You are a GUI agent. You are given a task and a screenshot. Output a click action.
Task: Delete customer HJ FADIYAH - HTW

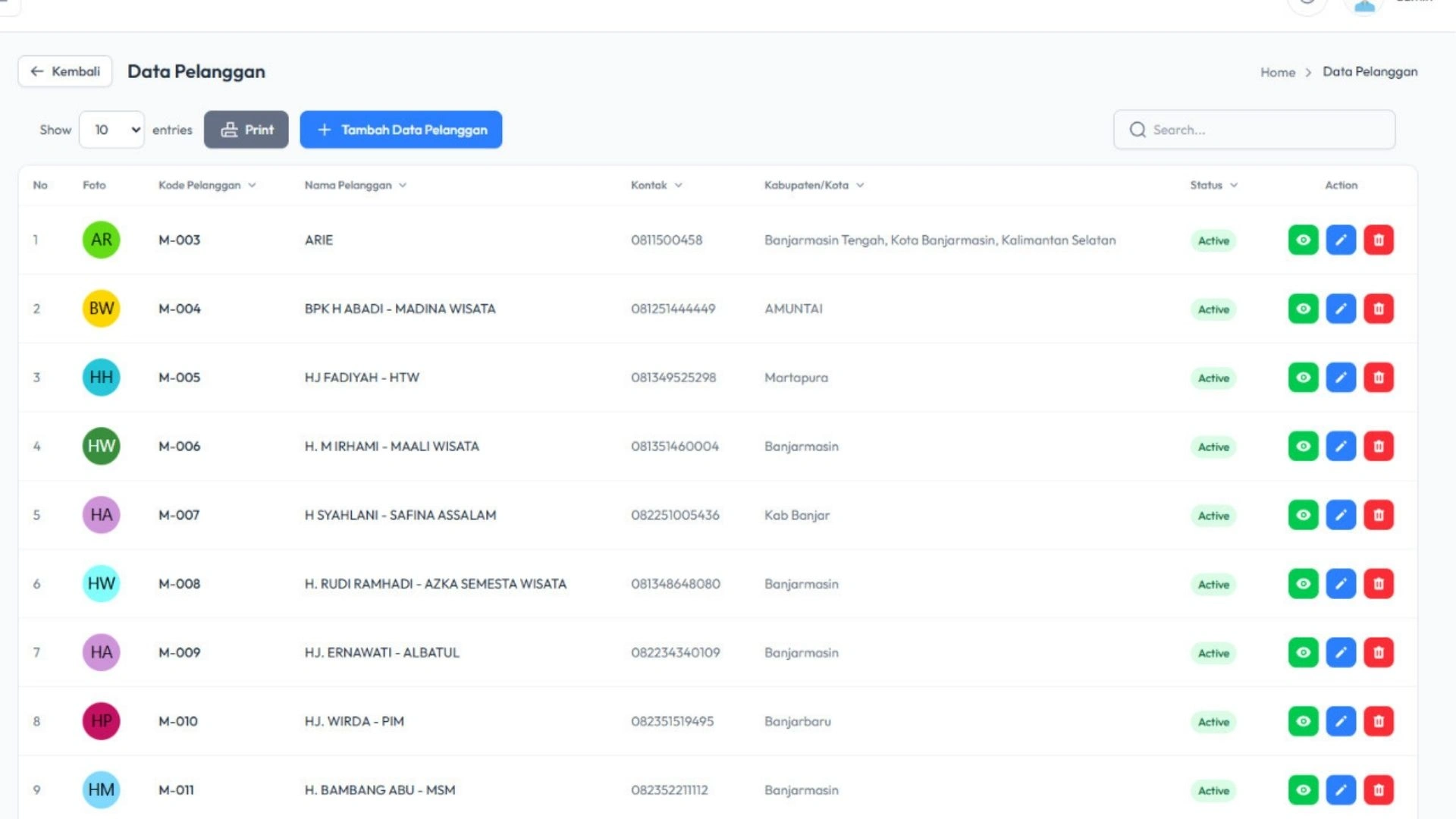pyautogui.click(x=1378, y=378)
